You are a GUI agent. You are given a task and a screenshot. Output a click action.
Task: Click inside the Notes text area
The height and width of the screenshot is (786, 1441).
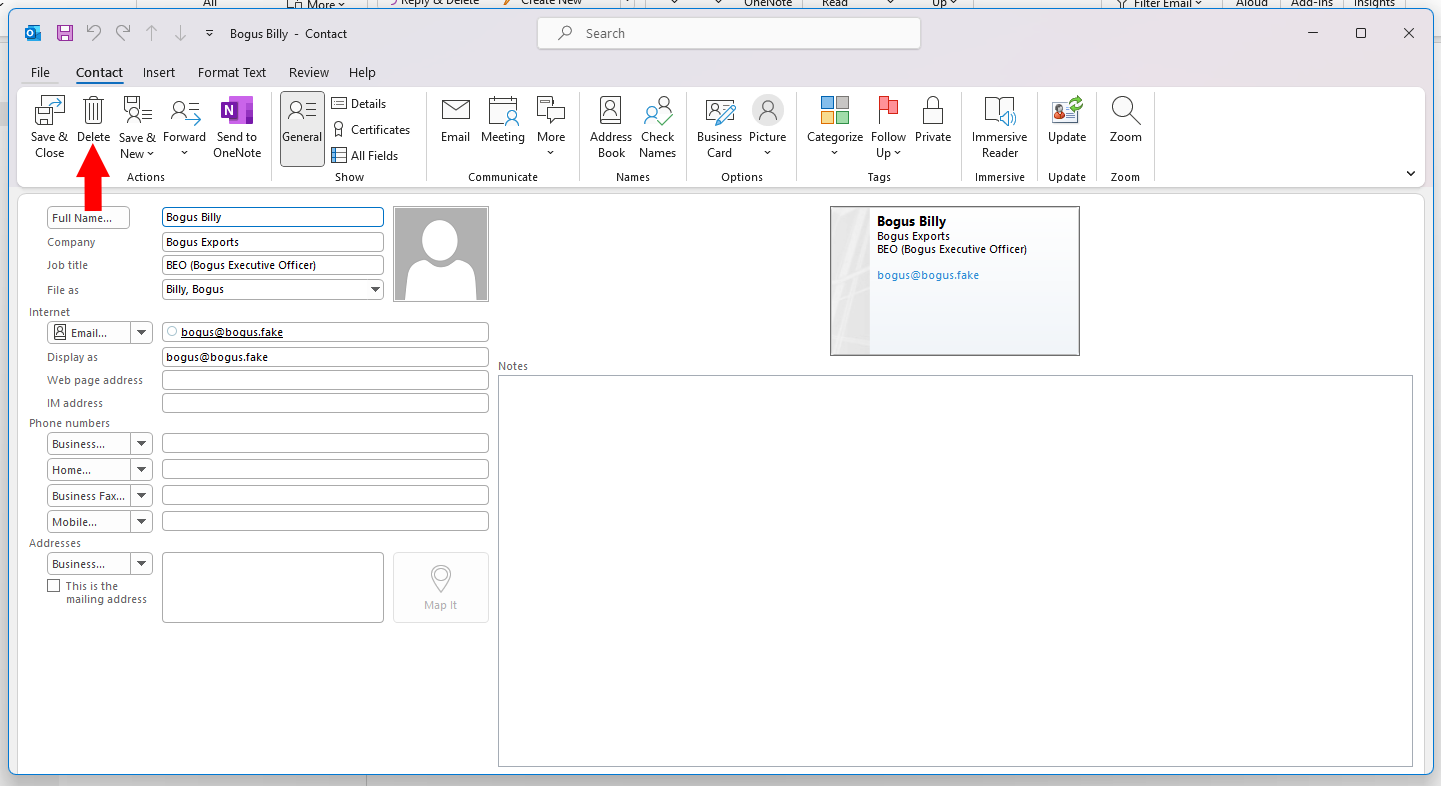(x=955, y=570)
